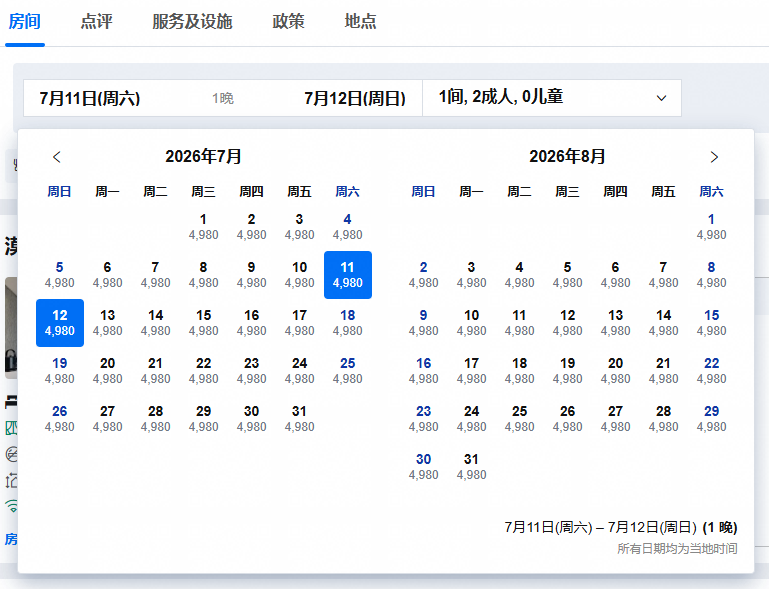Select August 12 in the calendar

point(567,323)
